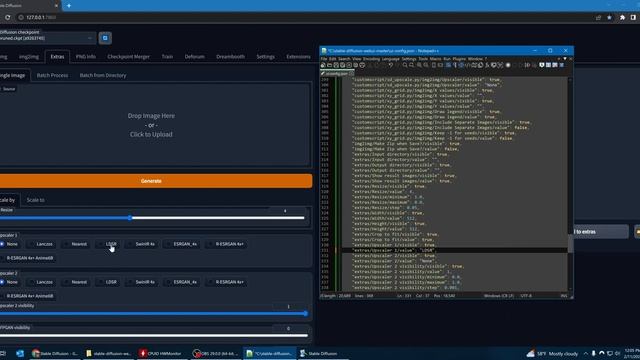The image size is (640, 360).
Task: Click the Zoom Out icon in Notepad++ toolbar
Action: [x=426, y=65]
